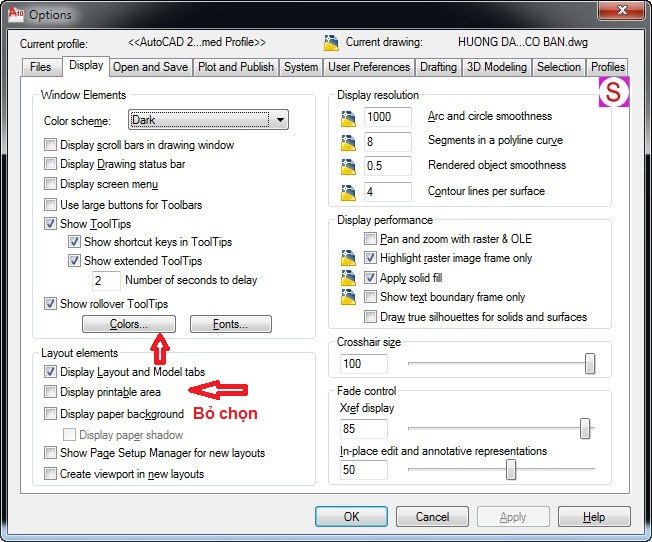Click the Fonts... button

pyautogui.click(x=231, y=324)
